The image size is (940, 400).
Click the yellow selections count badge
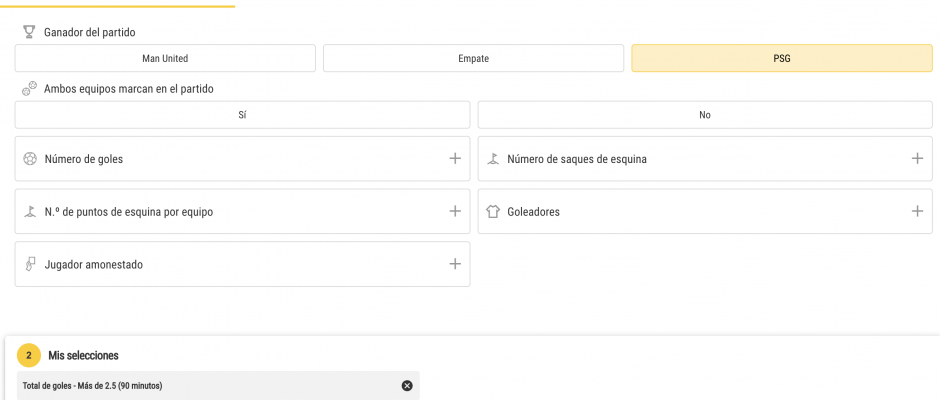(29, 355)
